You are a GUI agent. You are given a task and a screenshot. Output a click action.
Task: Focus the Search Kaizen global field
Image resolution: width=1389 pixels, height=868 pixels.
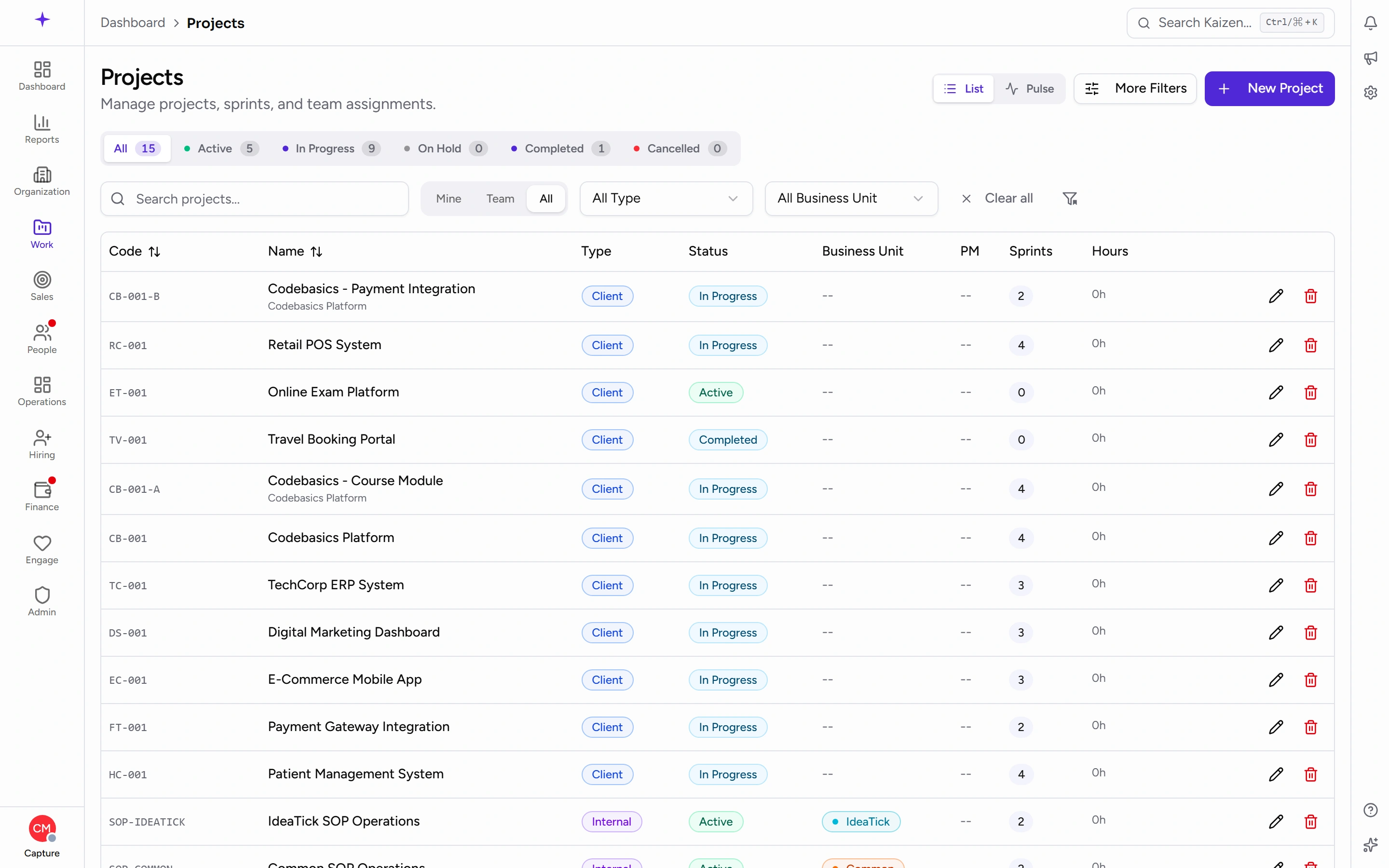pos(1230,23)
